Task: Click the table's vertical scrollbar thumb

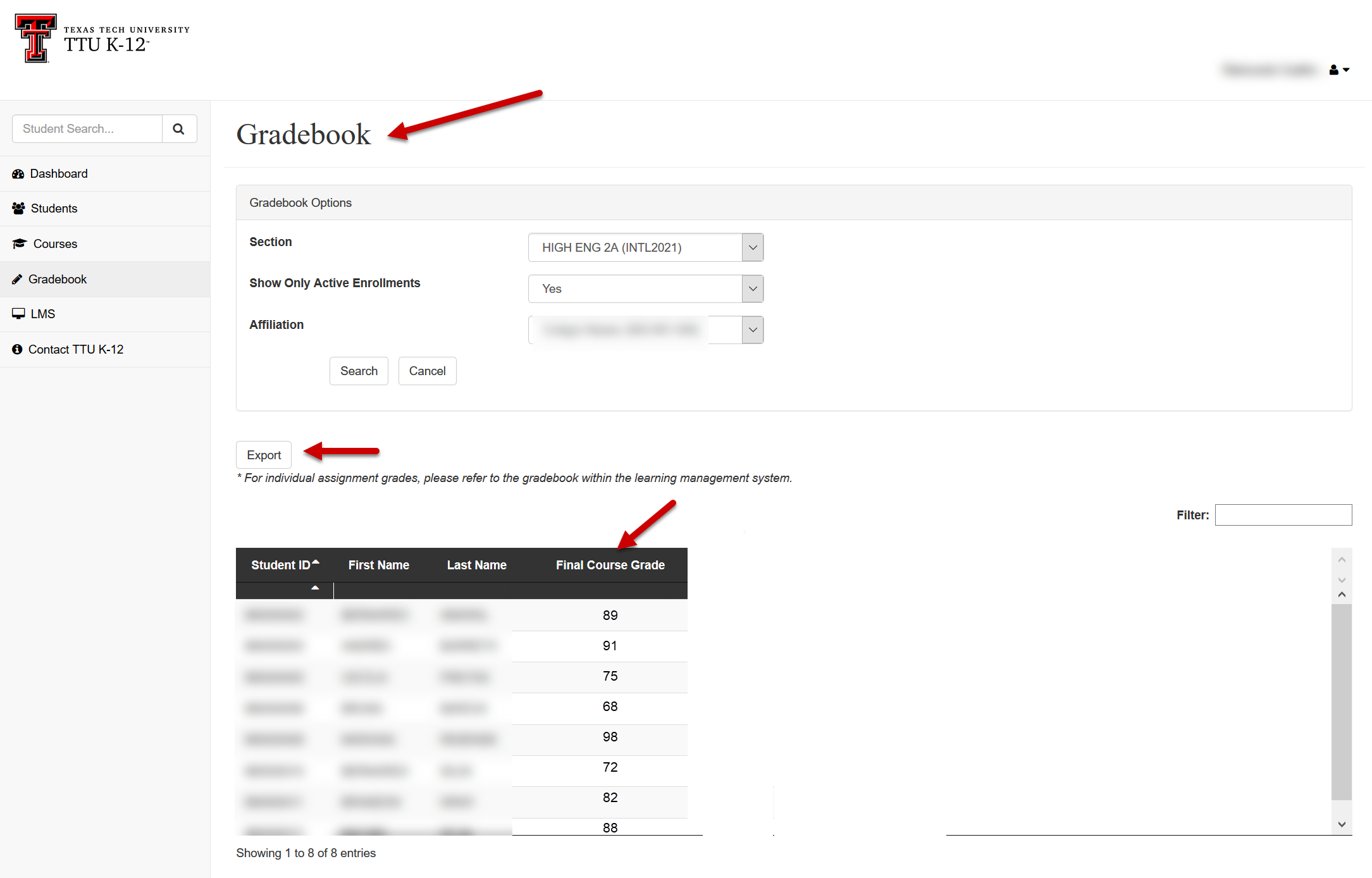Action: (1341, 702)
